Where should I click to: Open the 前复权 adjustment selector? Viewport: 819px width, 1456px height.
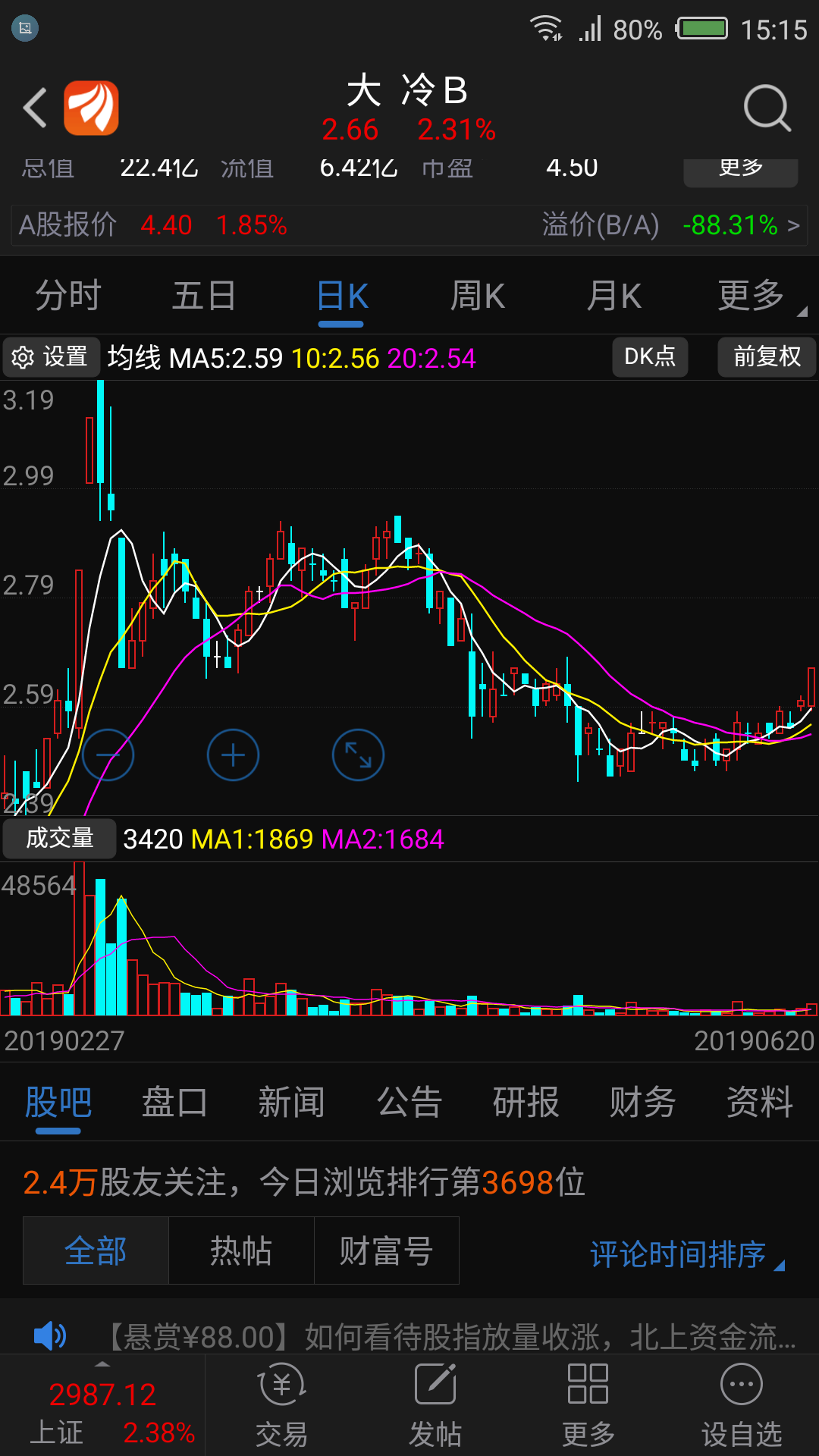coord(767,356)
